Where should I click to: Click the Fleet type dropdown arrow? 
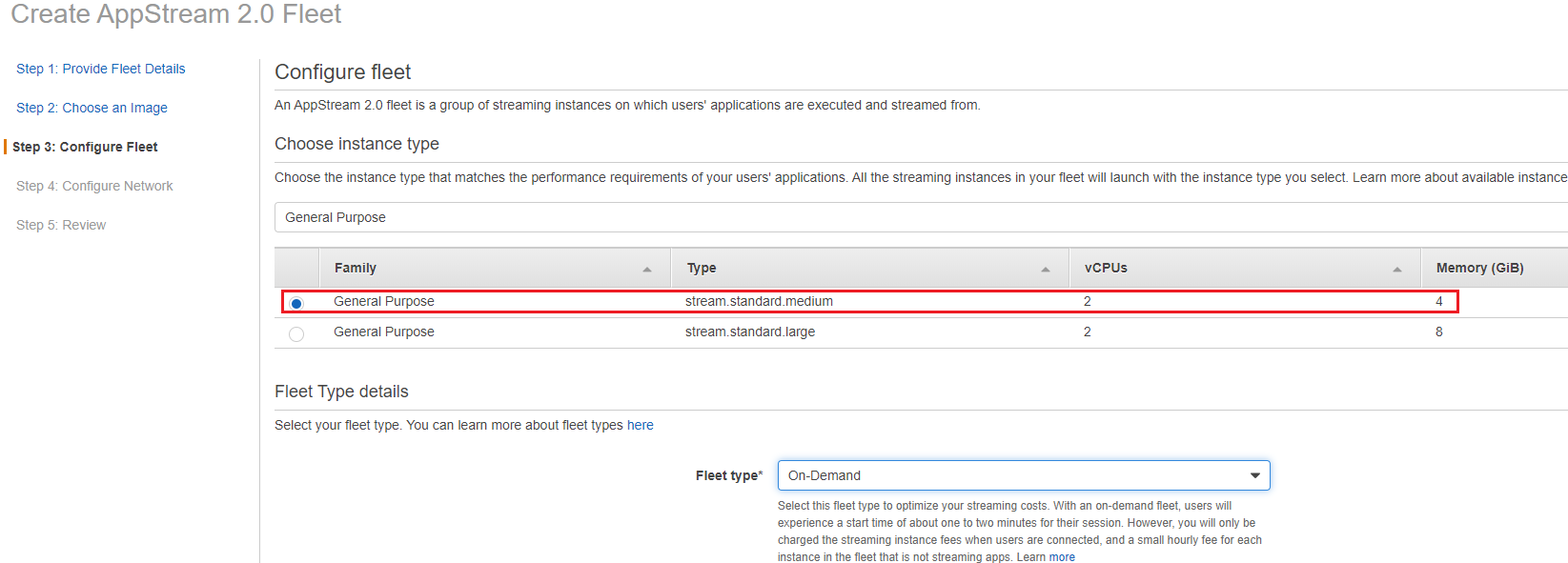(x=1255, y=475)
